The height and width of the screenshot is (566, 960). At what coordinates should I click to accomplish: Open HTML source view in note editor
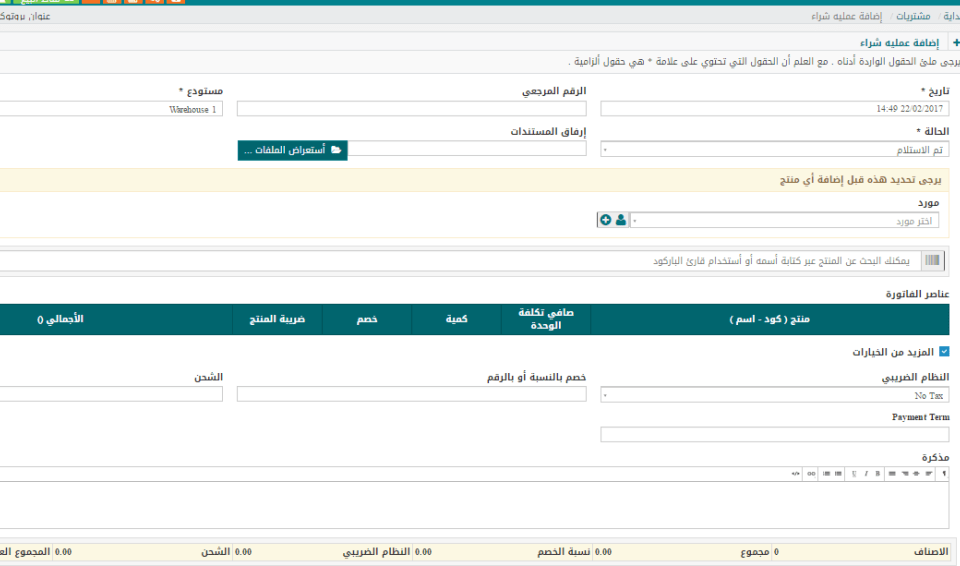(796, 473)
